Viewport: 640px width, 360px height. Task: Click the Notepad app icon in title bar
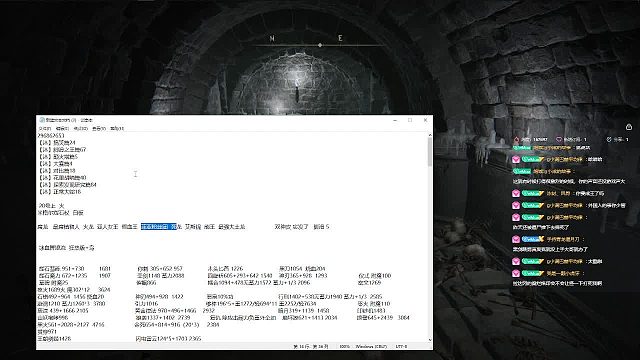click(42, 120)
